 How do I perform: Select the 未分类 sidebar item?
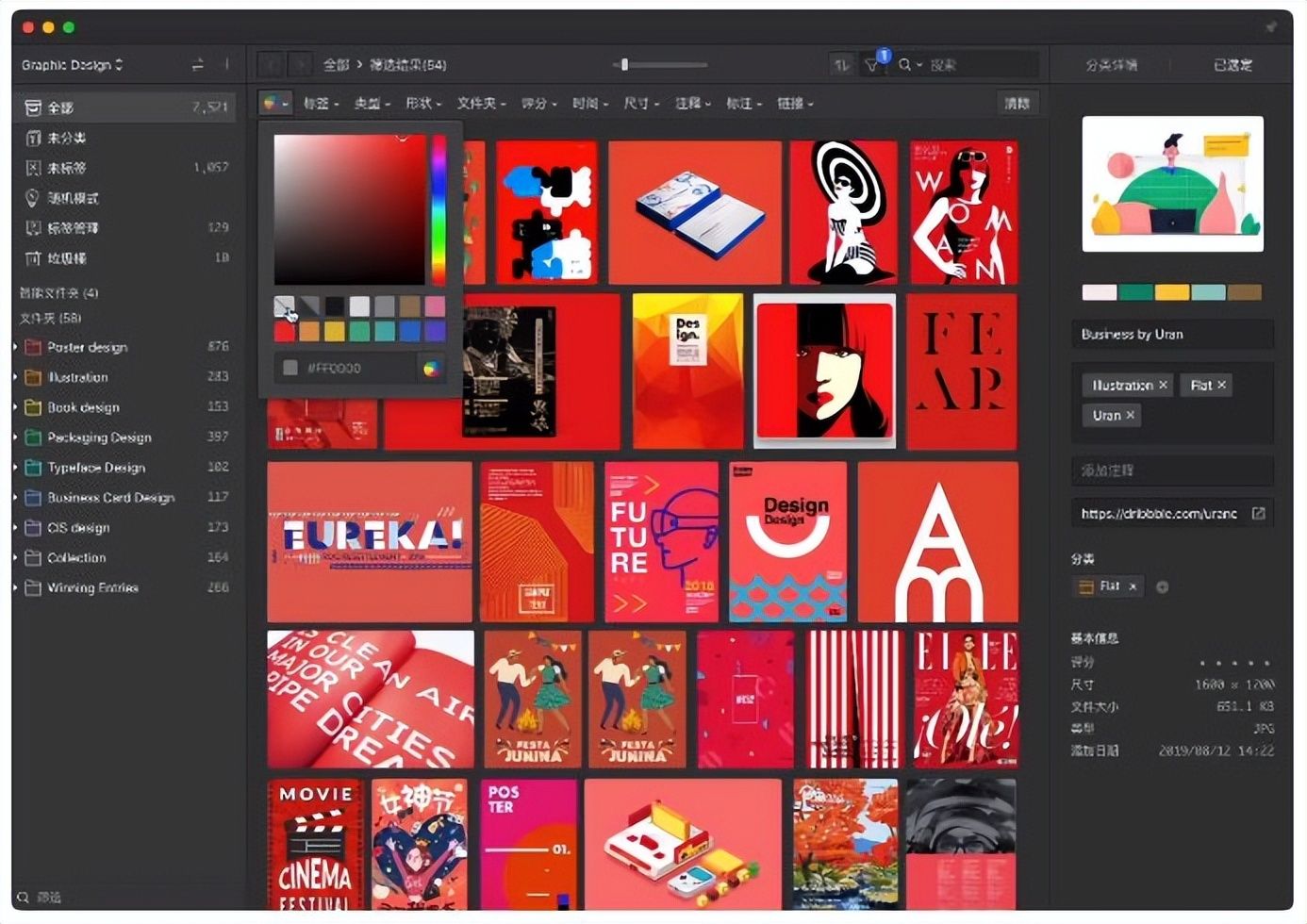pos(126,138)
